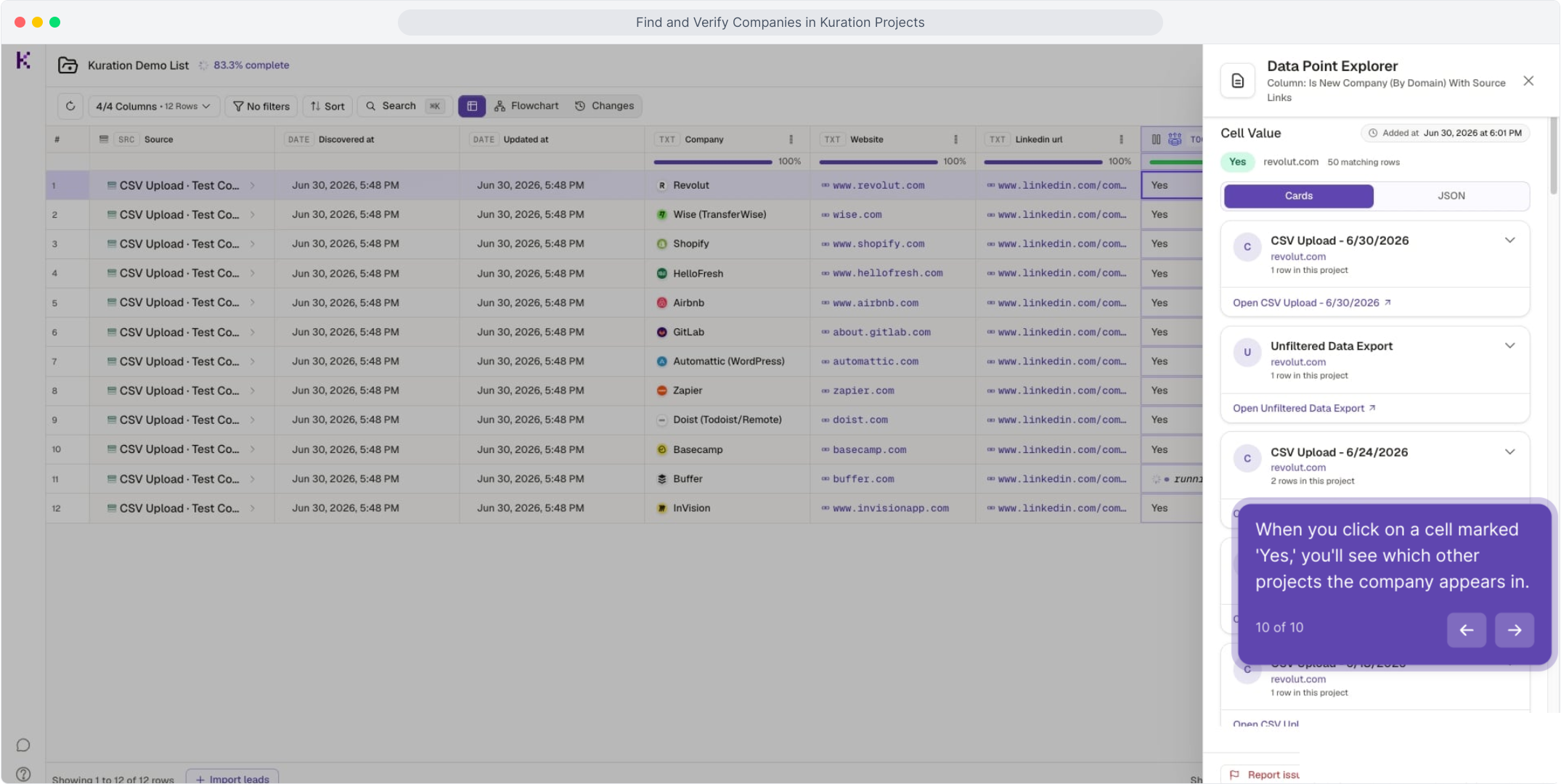The height and width of the screenshot is (784, 1561).
Task: Open the help question mark icon
Action: (x=23, y=774)
